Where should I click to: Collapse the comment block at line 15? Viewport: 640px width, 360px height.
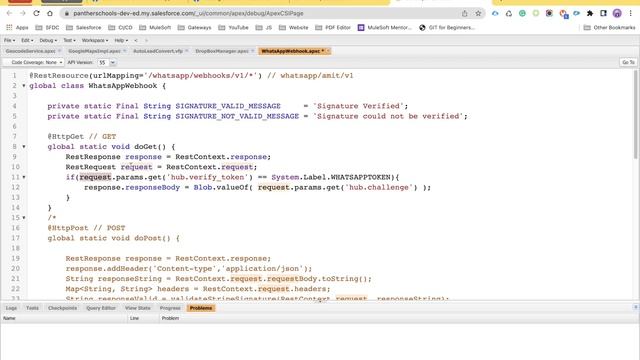(24, 218)
